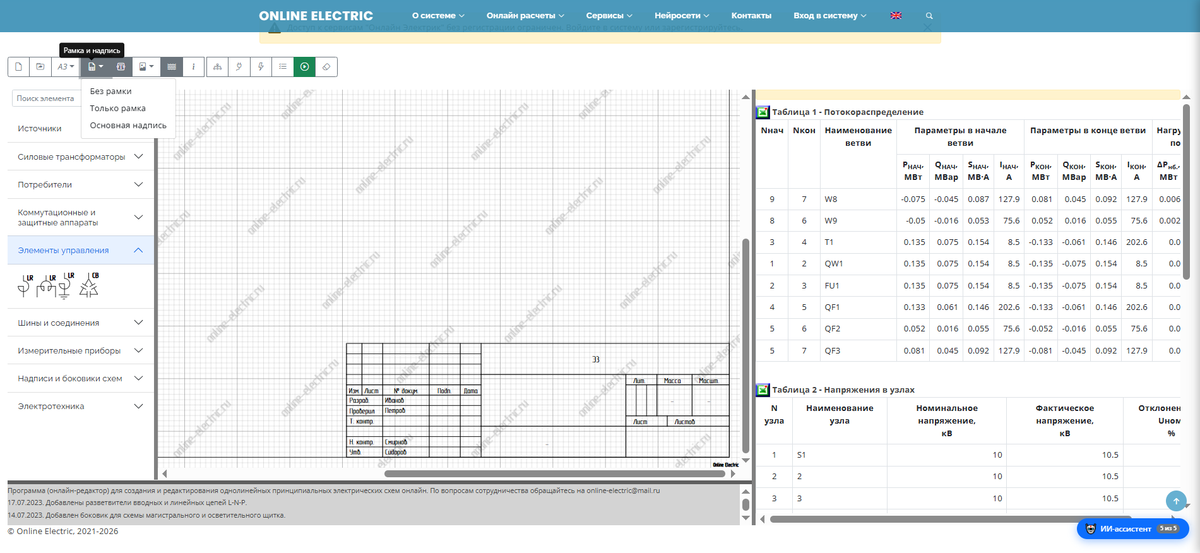Open the image export dropdown in toolbar
The image size is (1200, 553).
coord(147,67)
